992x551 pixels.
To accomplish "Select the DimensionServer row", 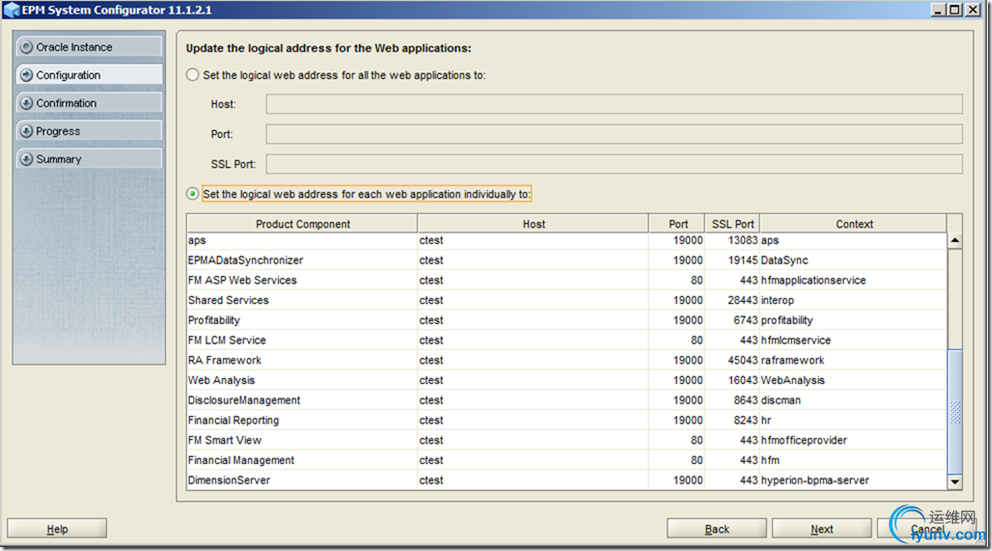I will (x=567, y=480).
